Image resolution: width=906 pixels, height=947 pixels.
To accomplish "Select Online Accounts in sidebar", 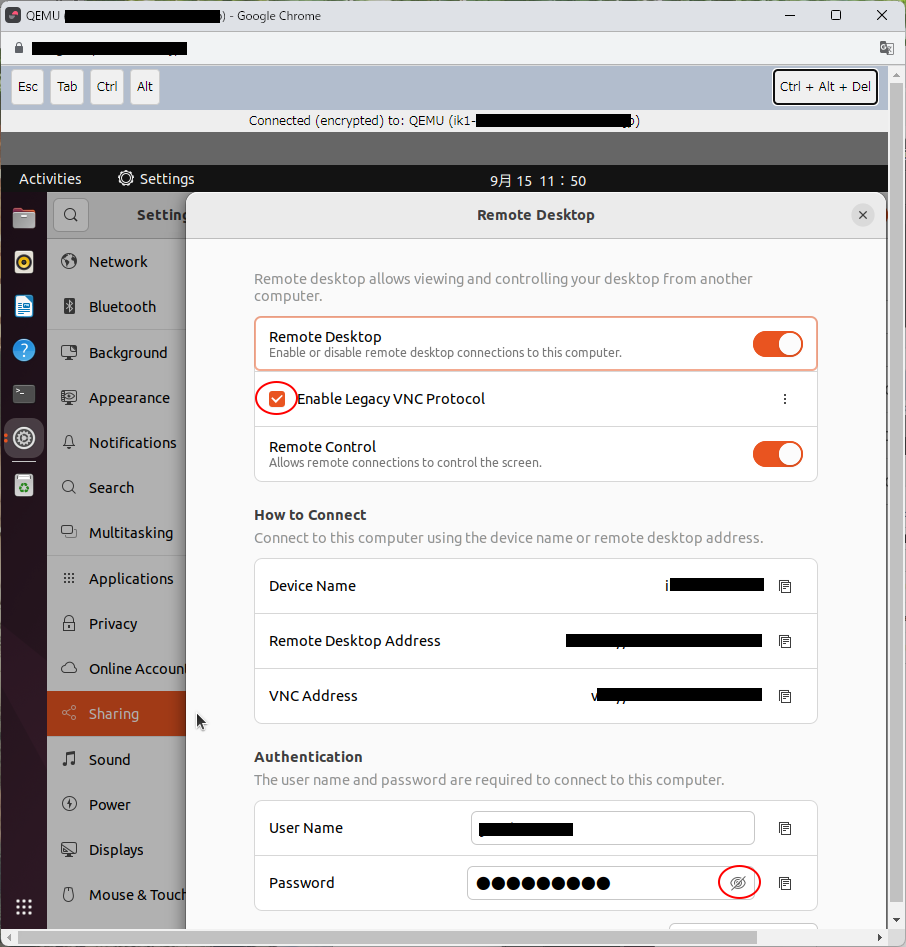I will [x=117, y=669].
